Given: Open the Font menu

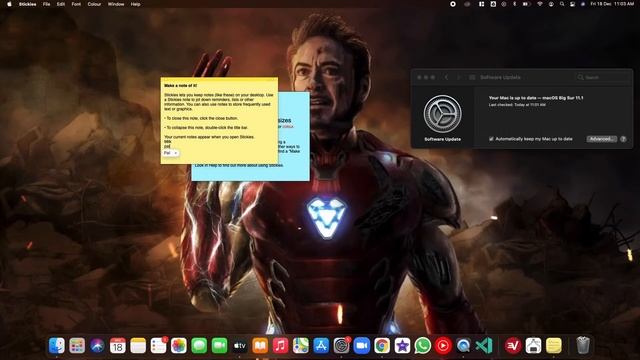Looking at the screenshot, I should coord(76,4).
